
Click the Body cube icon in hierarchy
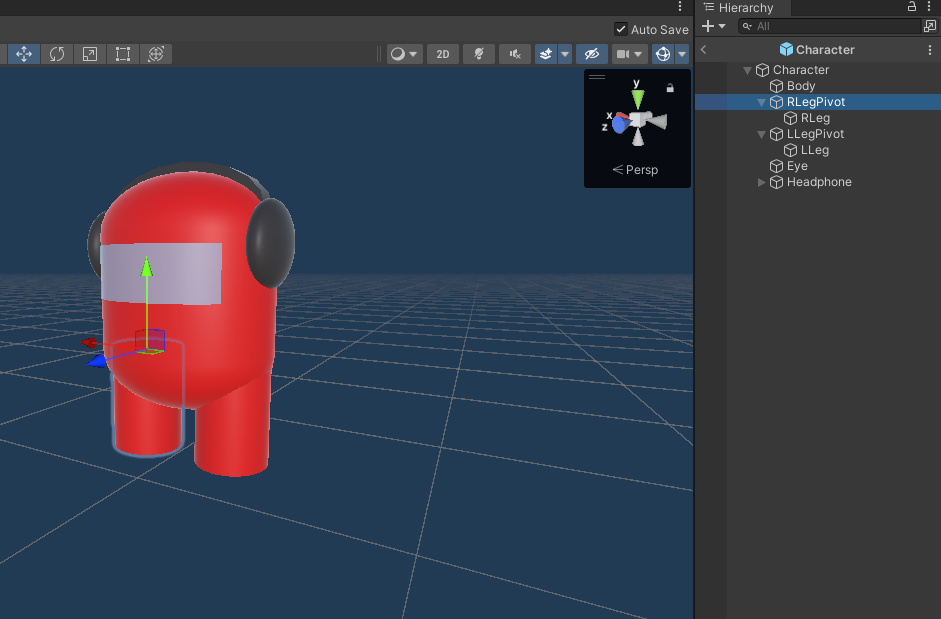click(x=777, y=86)
